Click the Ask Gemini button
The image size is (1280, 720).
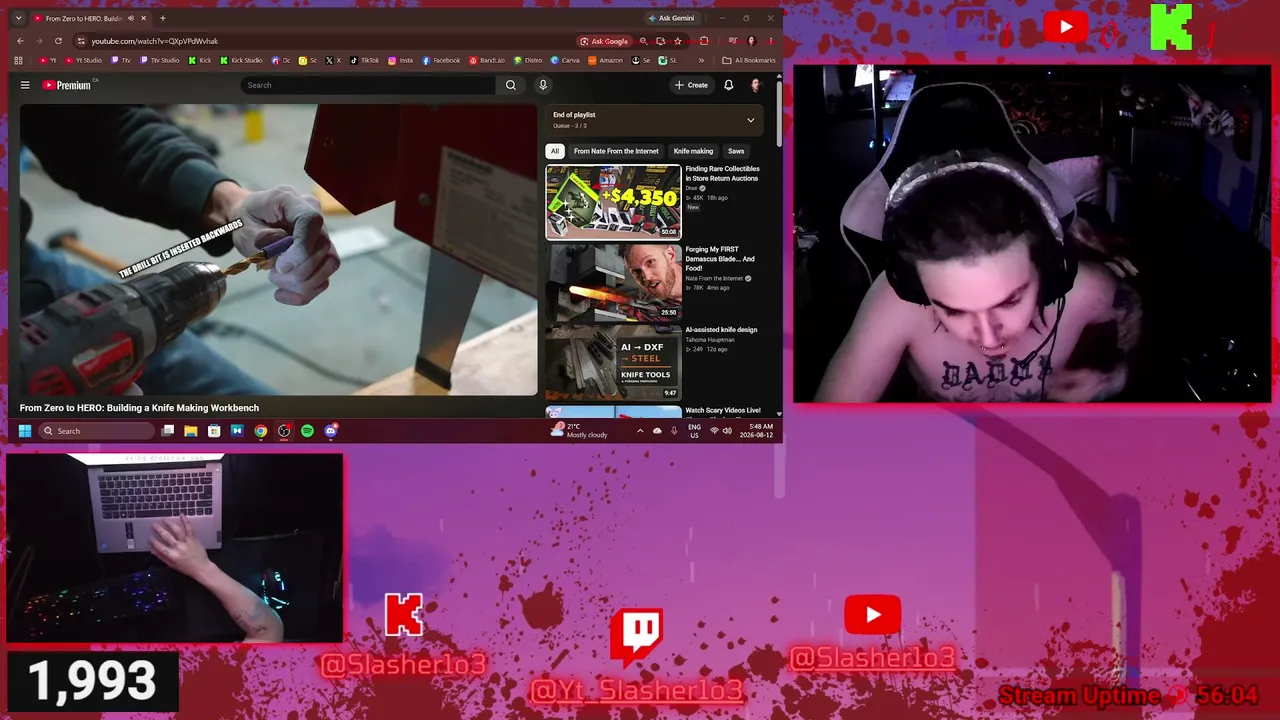[671, 18]
